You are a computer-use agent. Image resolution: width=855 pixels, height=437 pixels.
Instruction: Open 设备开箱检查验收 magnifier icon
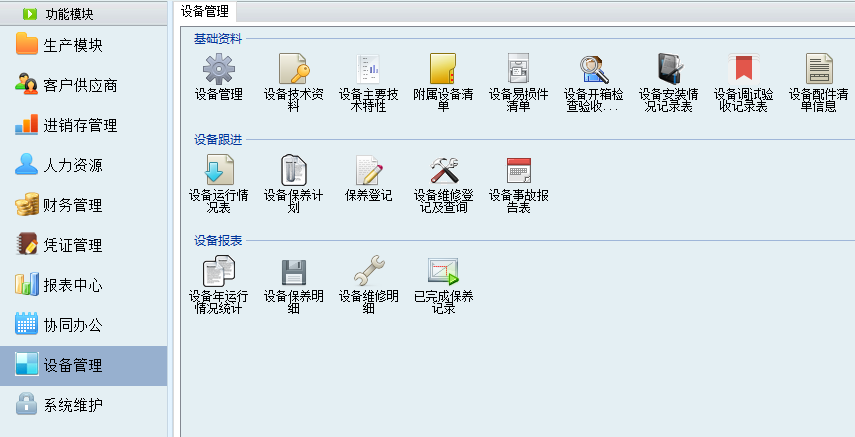coord(594,69)
